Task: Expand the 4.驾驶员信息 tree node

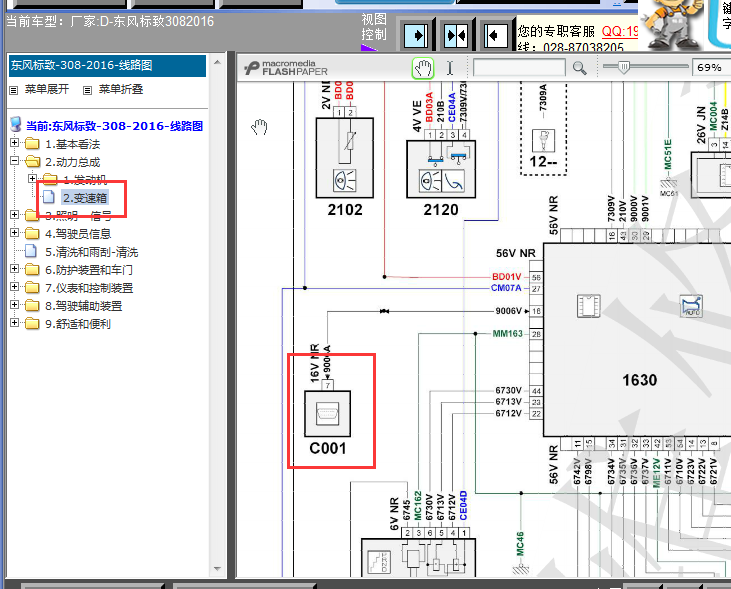Action: click(14, 232)
